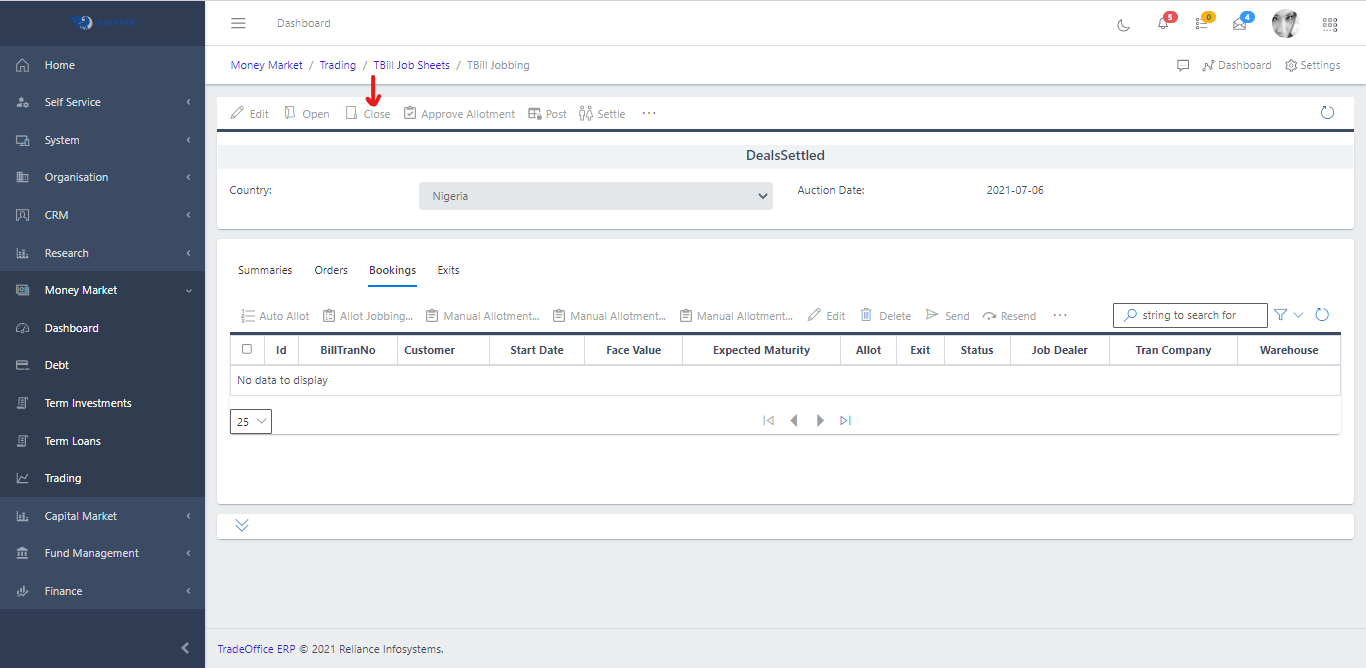Open the Country dropdown showing Nigeria
The image size is (1366, 668).
point(595,196)
